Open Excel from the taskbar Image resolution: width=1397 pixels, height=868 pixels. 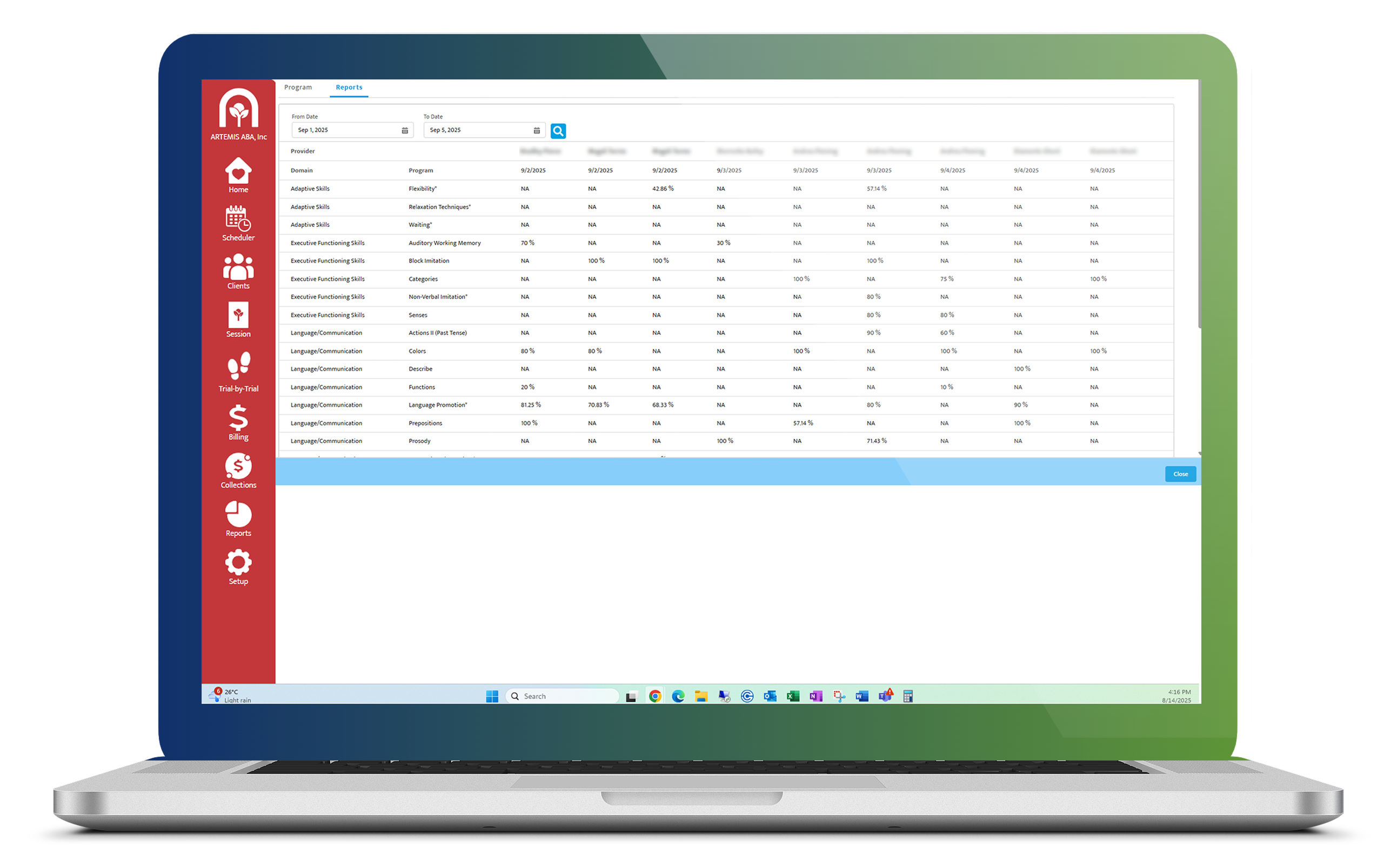pyautogui.click(x=793, y=697)
